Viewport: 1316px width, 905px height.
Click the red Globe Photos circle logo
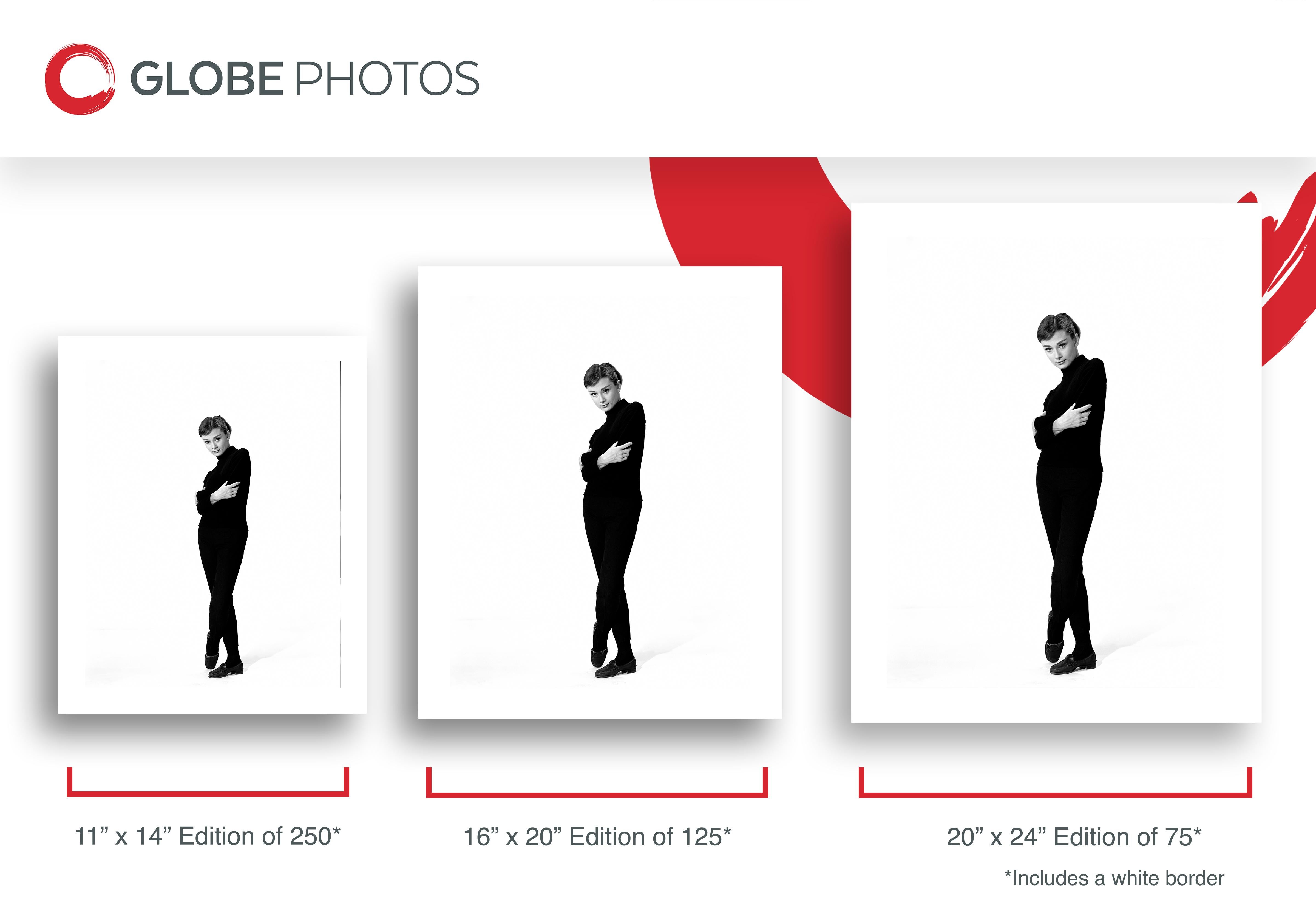79,79
